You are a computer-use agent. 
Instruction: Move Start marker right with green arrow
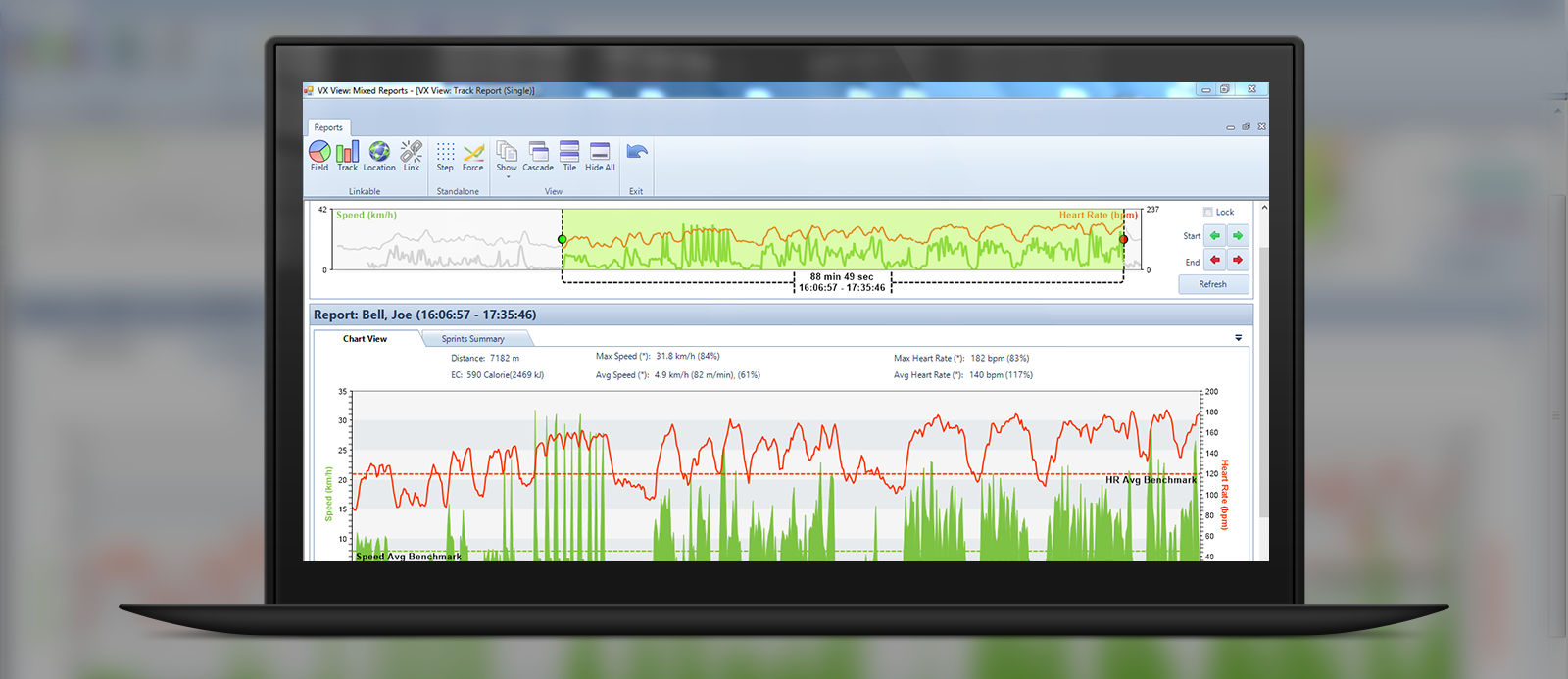pos(1238,235)
